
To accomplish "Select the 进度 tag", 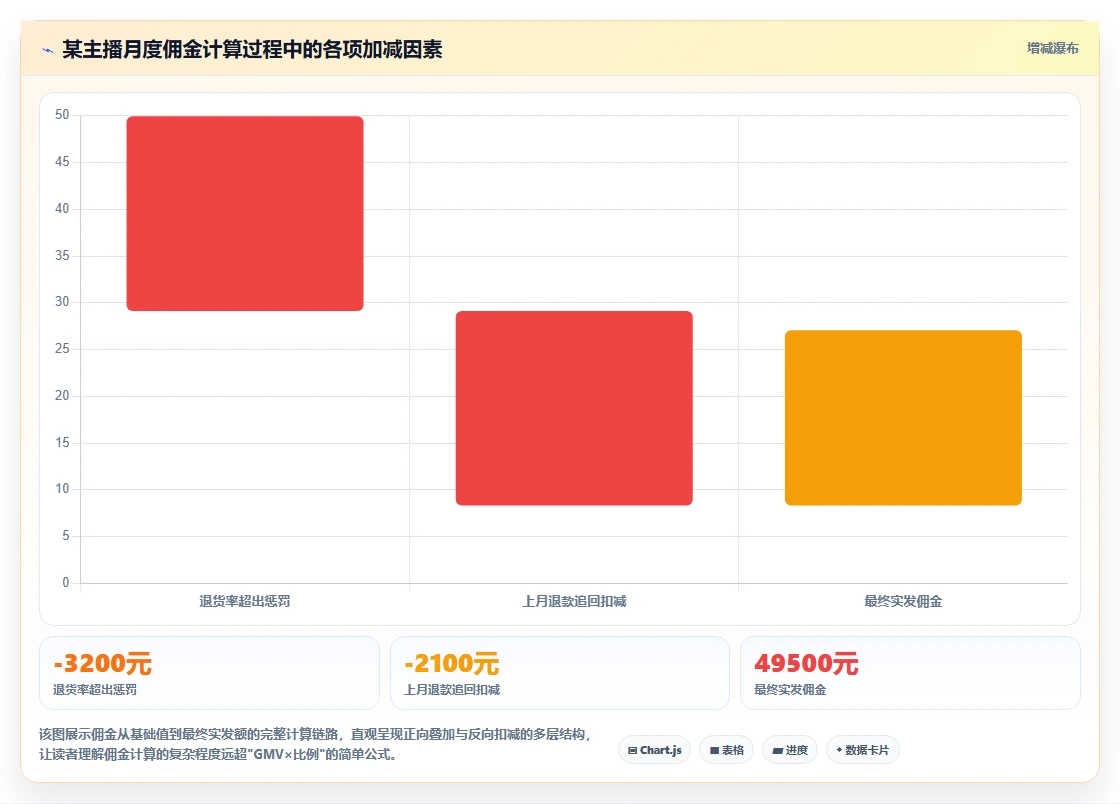I will [x=790, y=750].
